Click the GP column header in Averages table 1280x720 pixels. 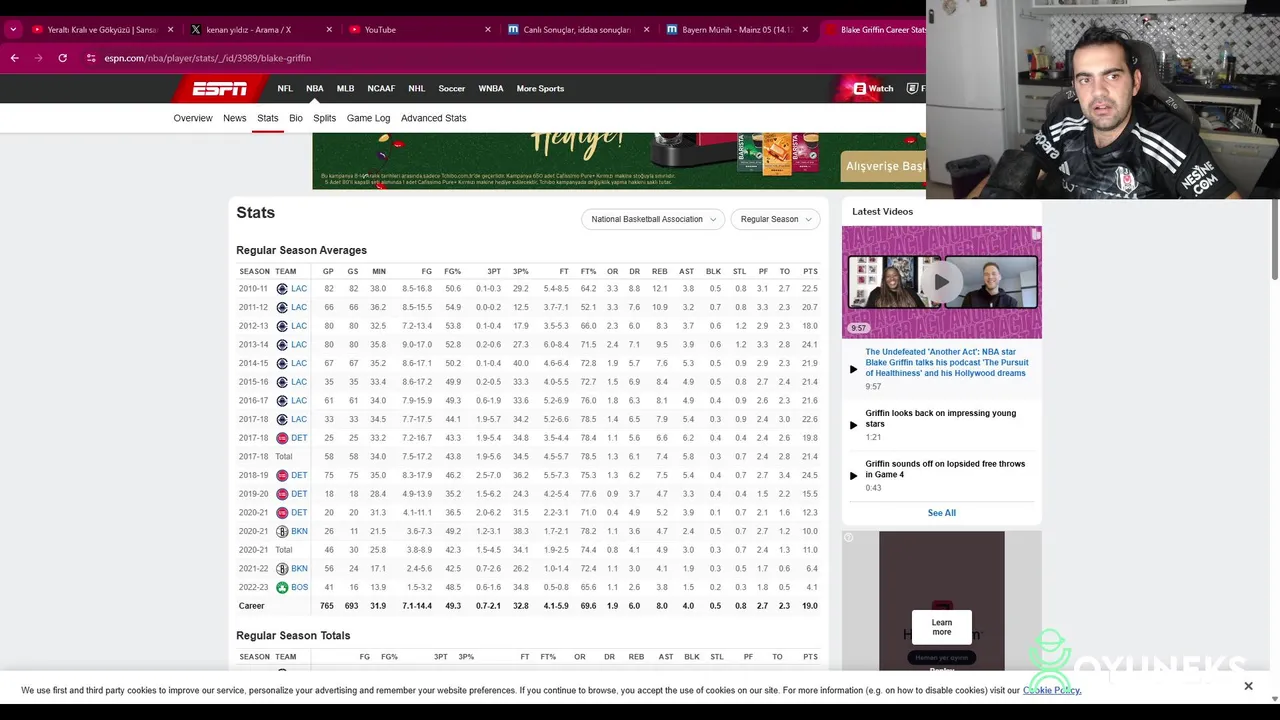click(328, 272)
